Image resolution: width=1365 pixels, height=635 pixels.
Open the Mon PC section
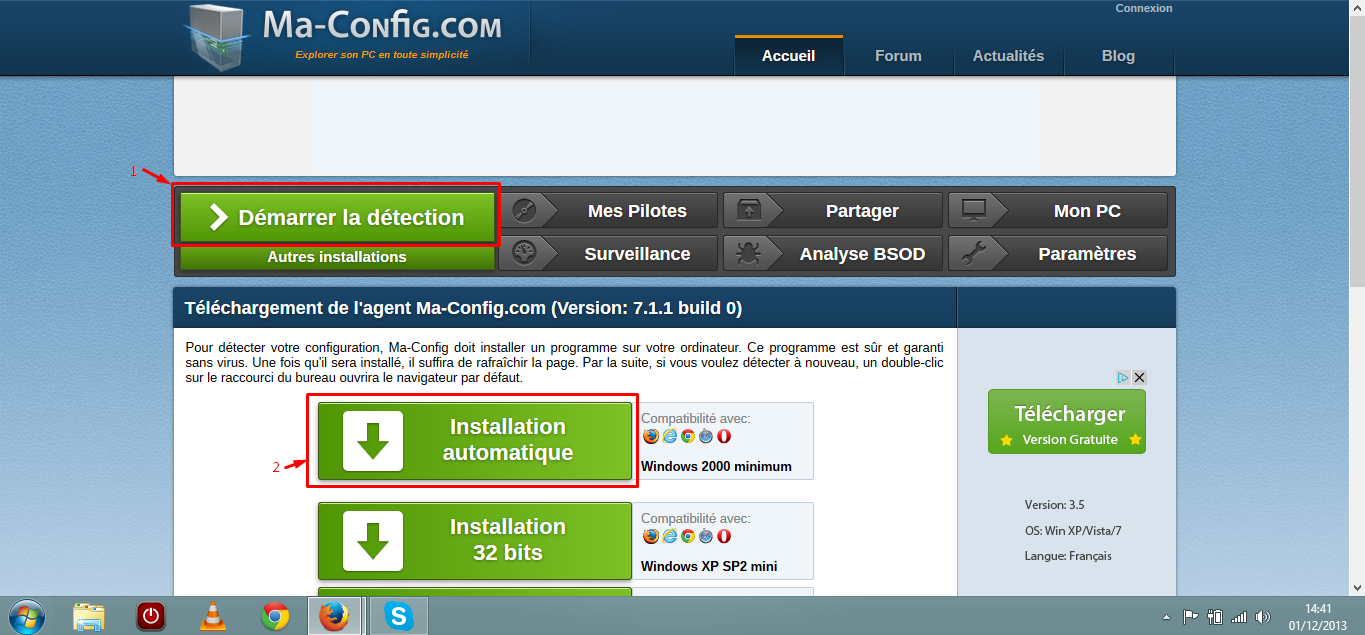(1058, 211)
